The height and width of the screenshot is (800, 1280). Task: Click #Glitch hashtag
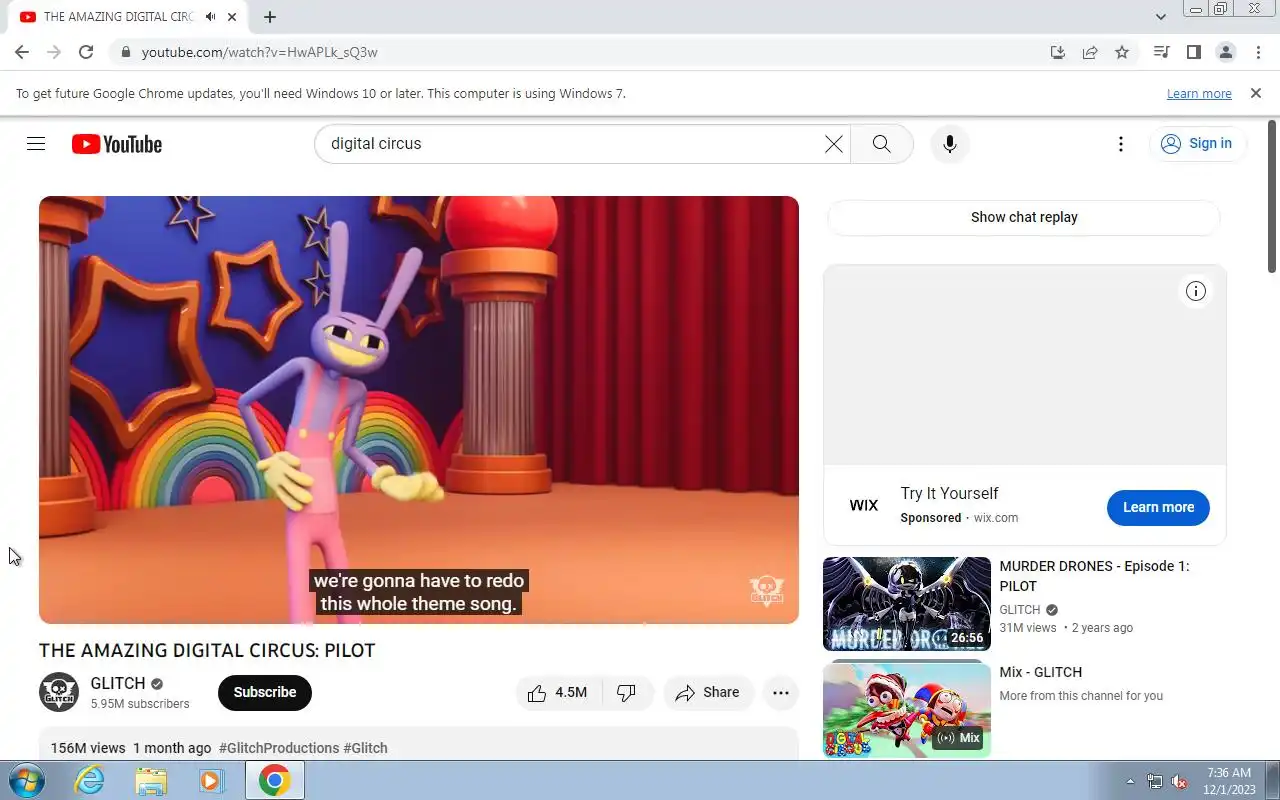tap(365, 748)
